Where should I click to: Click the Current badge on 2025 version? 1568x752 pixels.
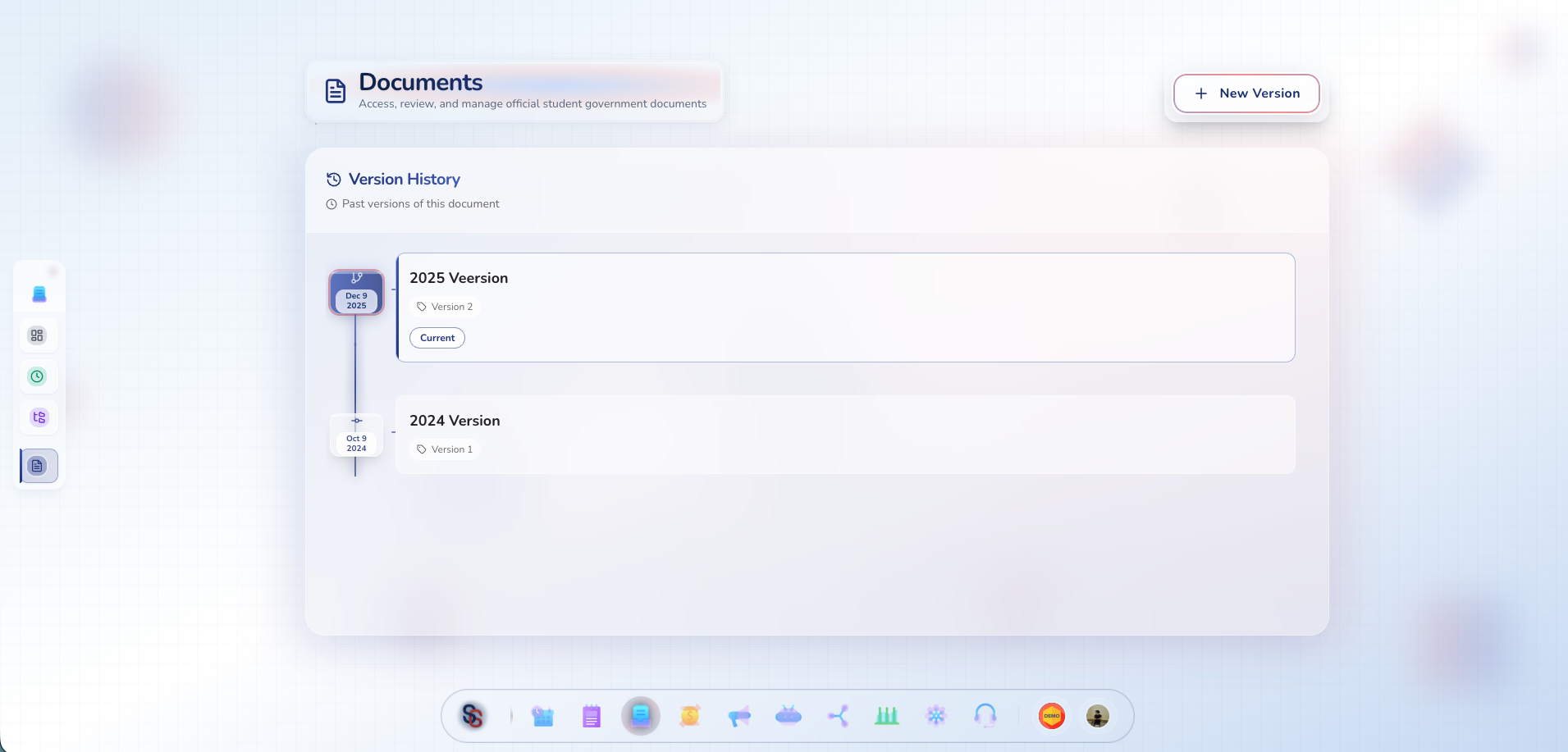point(437,338)
